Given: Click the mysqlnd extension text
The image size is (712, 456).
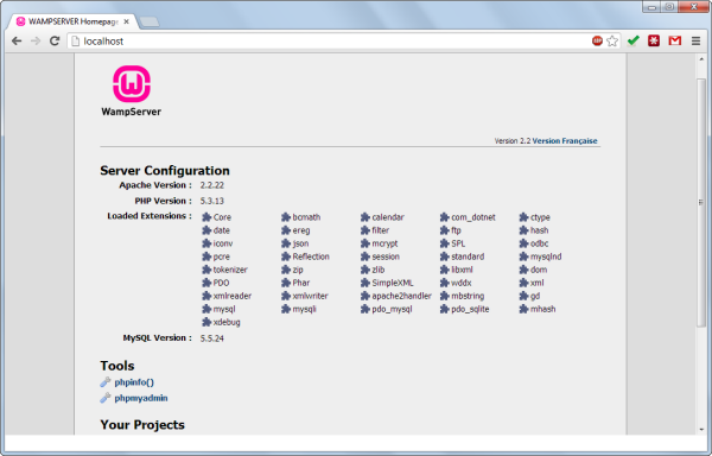Looking at the screenshot, I should pos(546,257).
